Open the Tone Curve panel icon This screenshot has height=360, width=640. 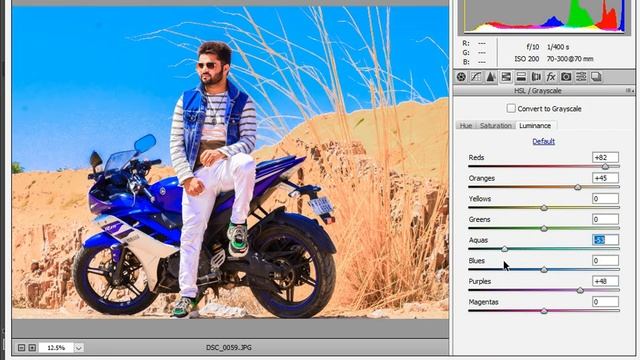click(x=476, y=77)
